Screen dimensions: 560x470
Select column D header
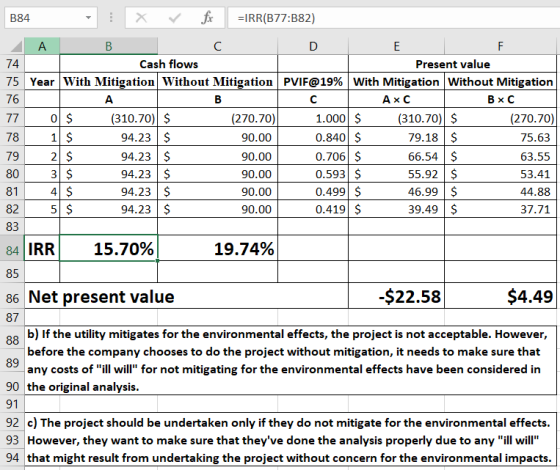pyautogui.click(x=313, y=46)
